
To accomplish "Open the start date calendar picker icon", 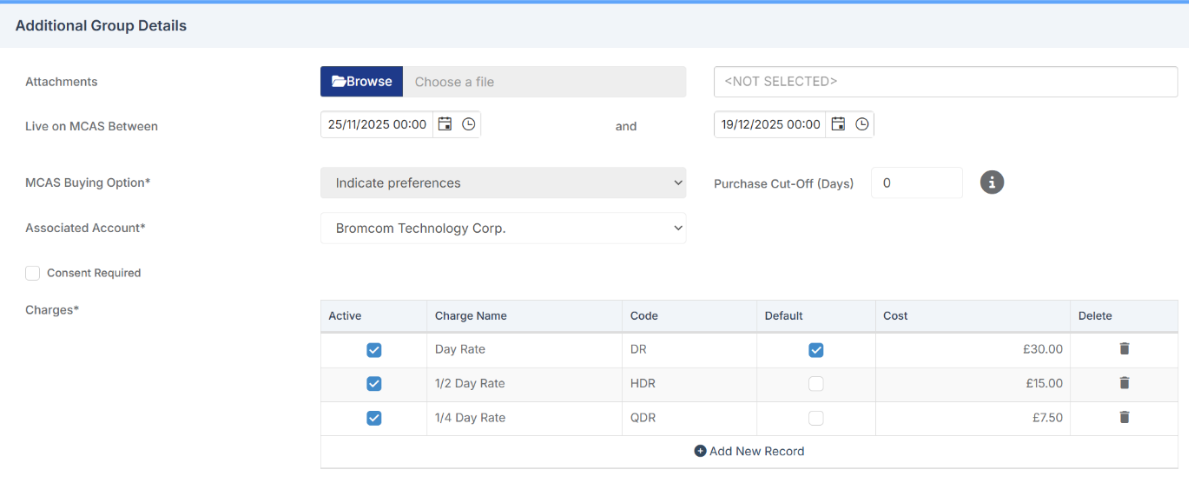I will click(x=445, y=124).
